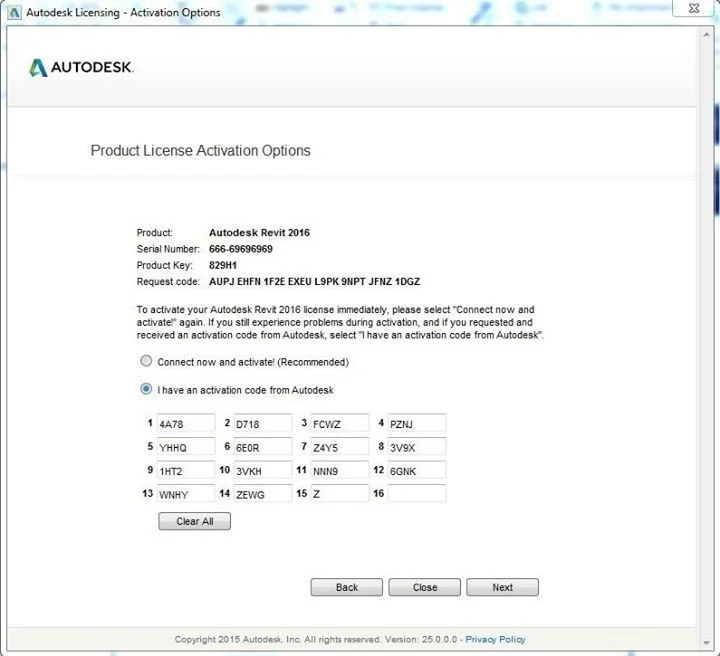Click the product name Autodesk Revit 2016
Viewport: 720px width, 656px height.
click(259, 232)
